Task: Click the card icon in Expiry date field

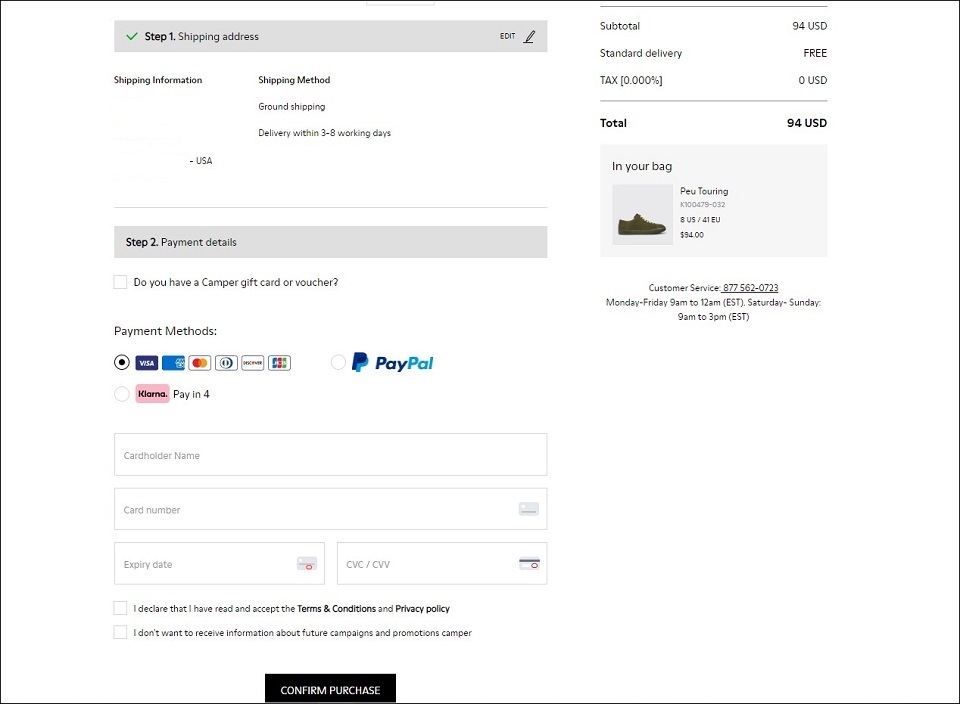Action: coord(307,563)
